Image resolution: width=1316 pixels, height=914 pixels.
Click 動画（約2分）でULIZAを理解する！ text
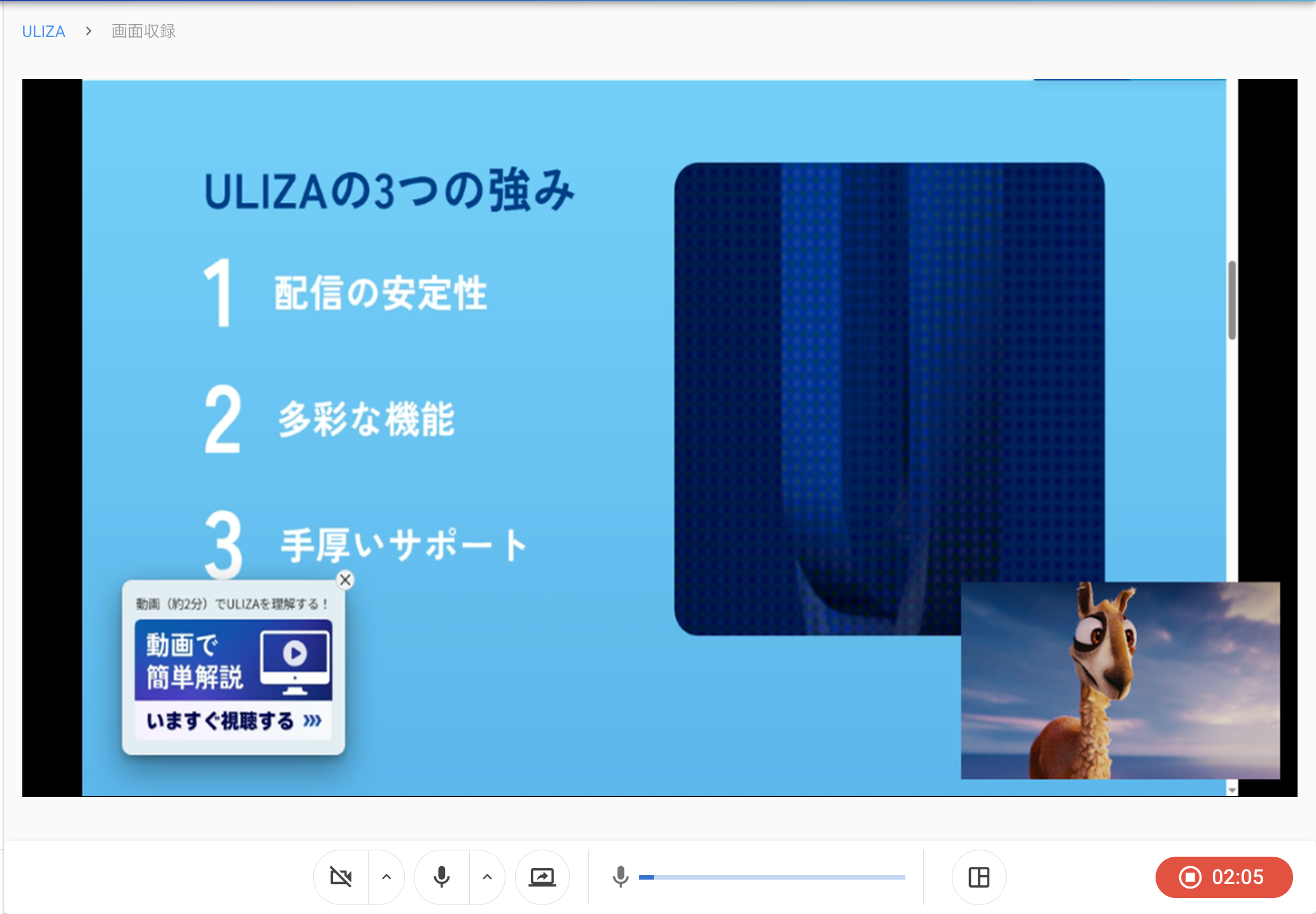232,604
